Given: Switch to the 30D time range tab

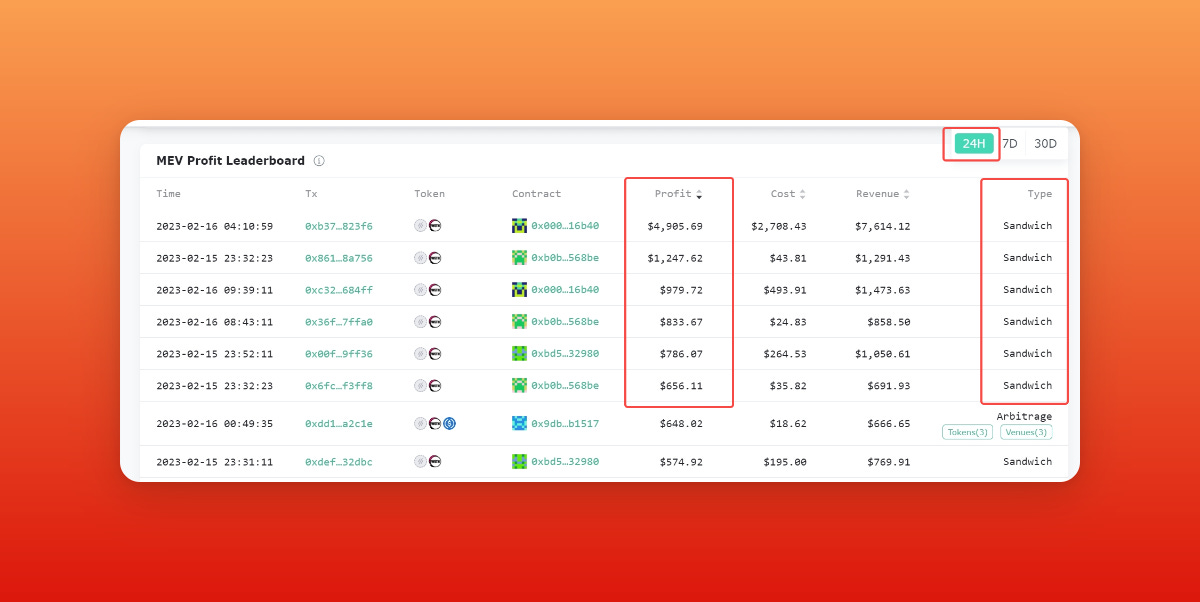Looking at the screenshot, I should [1045, 144].
